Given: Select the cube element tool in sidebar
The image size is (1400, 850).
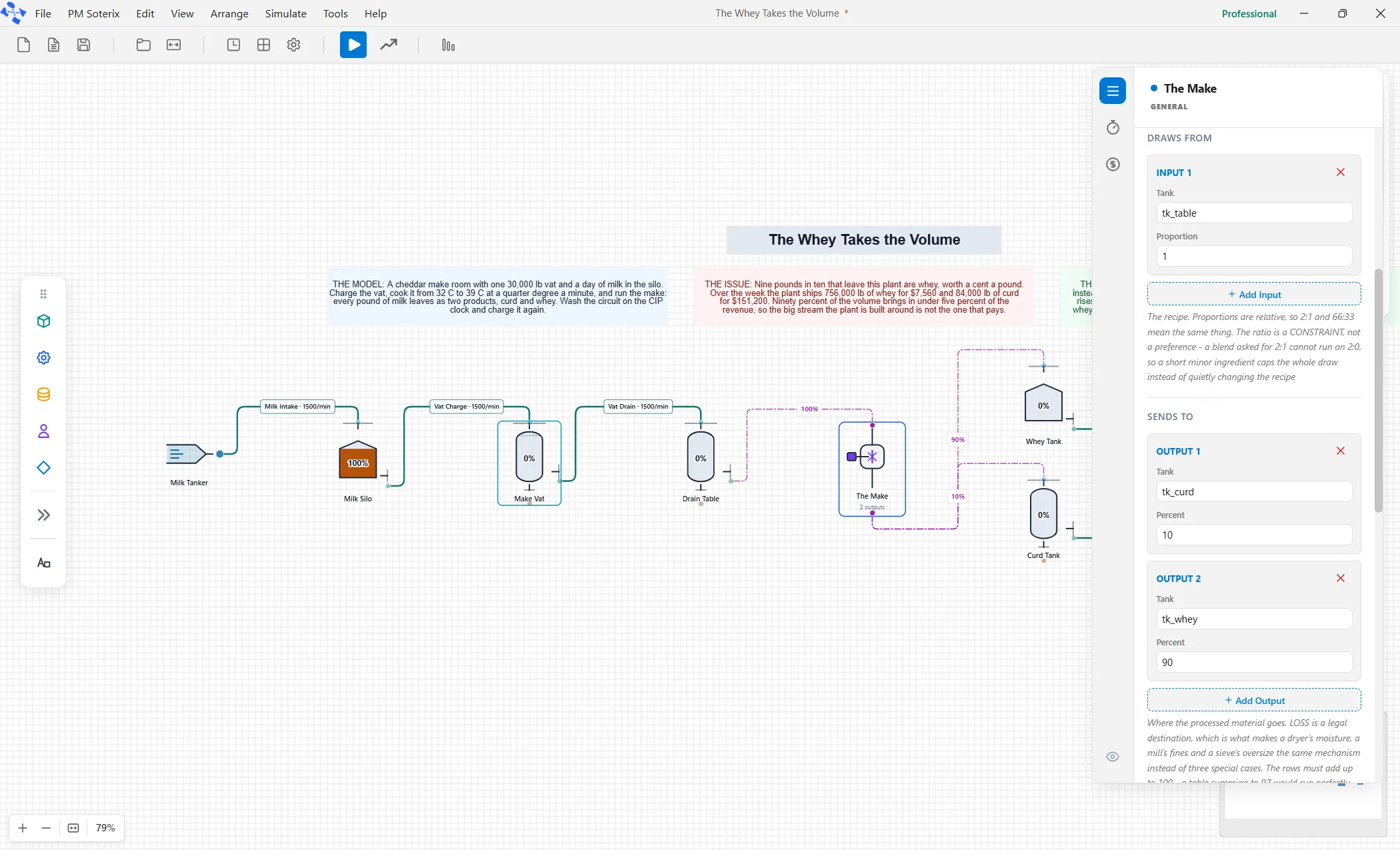Looking at the screenshot, I should coord(43,321).
